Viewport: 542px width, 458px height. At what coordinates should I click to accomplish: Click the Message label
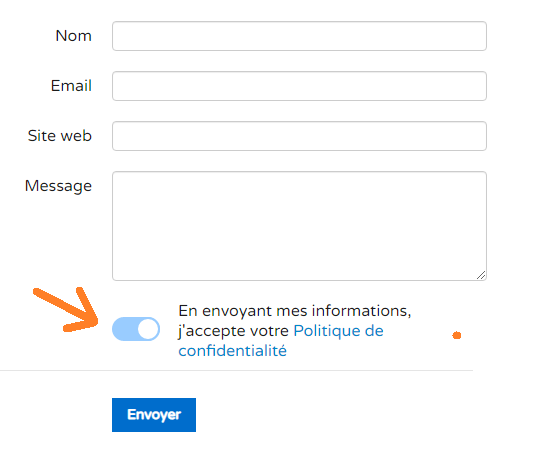[x=58, y=186]
